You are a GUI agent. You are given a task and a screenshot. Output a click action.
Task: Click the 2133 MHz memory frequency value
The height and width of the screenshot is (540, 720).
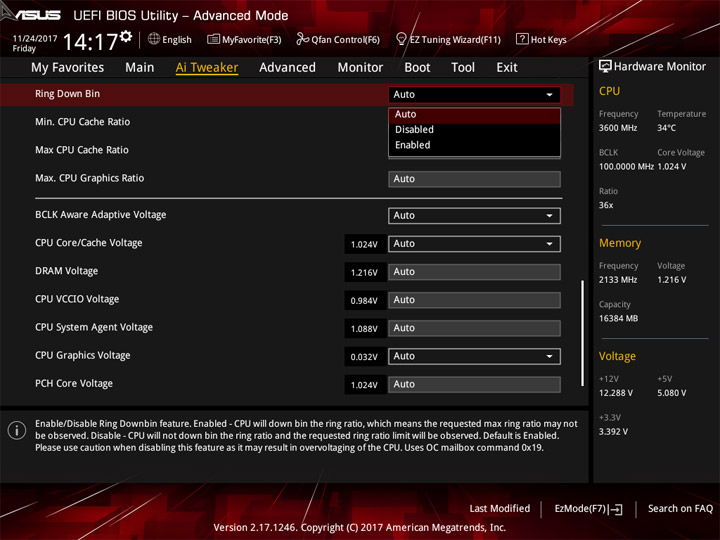click(618, 280)
